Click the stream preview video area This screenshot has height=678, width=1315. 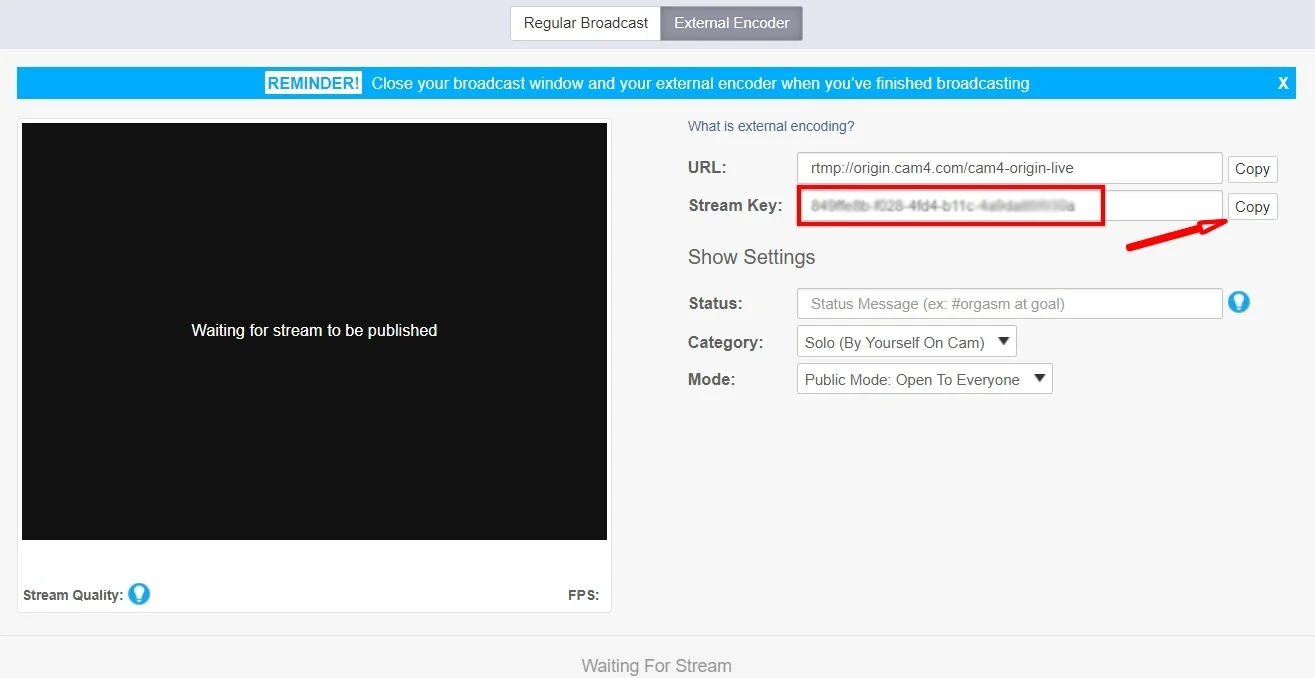point(314,331)
